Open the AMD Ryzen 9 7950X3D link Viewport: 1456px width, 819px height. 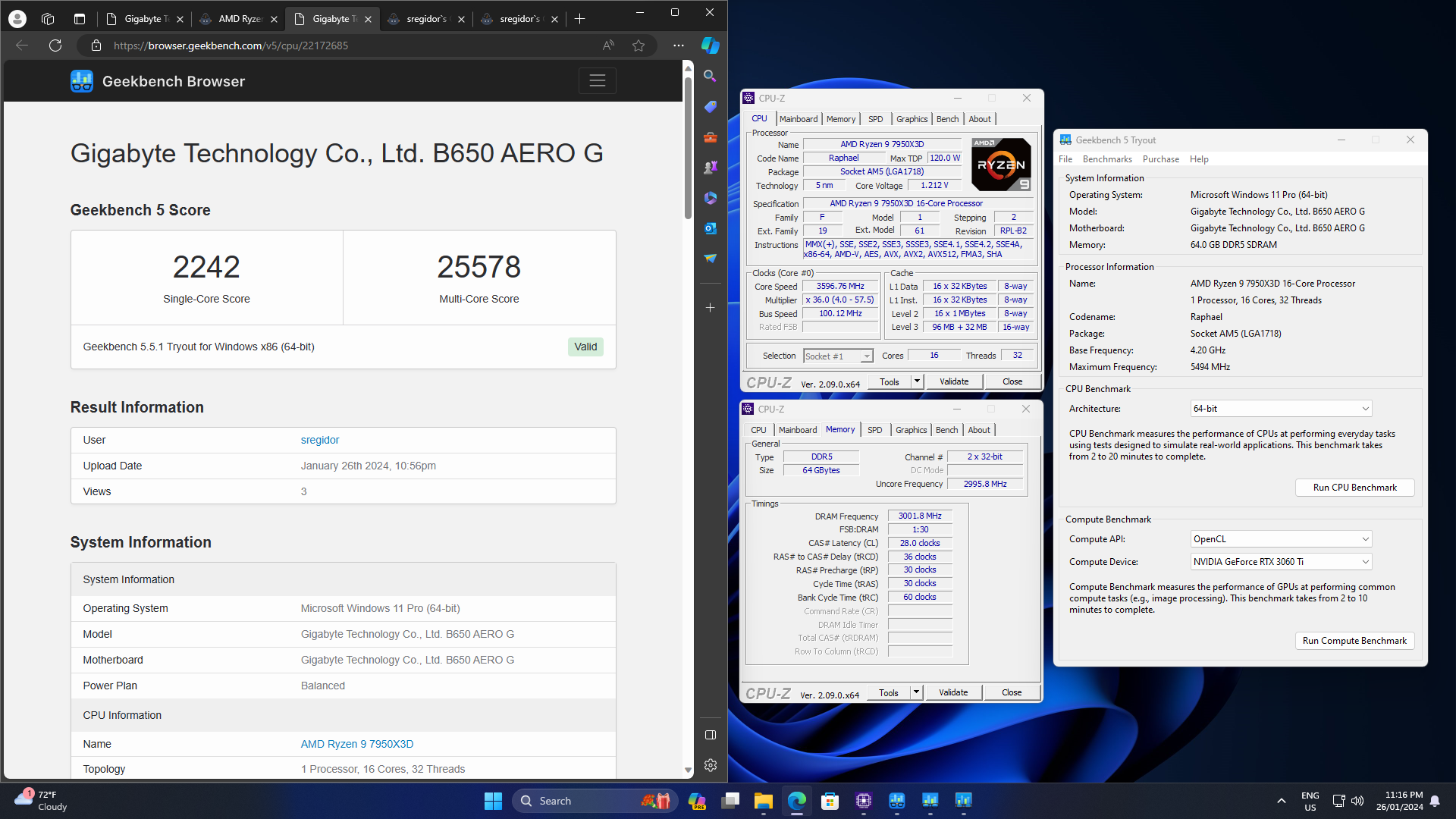[x=357, y=744]
